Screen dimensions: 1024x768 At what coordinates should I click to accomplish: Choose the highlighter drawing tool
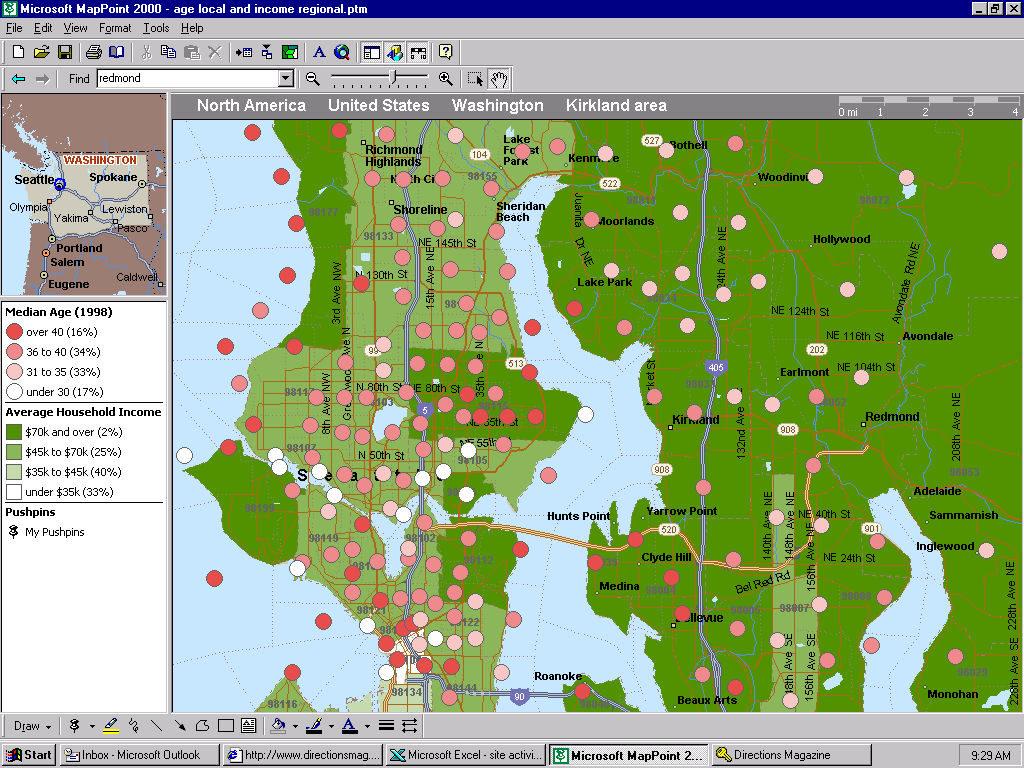111,726
